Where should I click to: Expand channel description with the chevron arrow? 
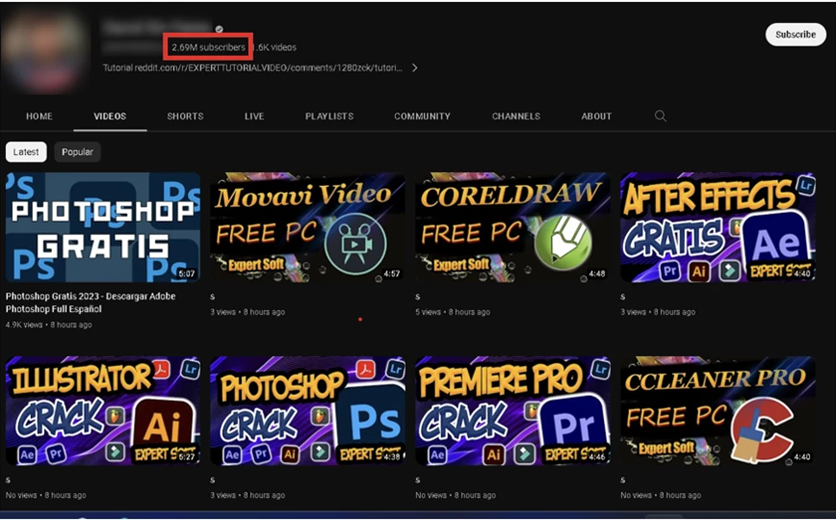pos(415,68)
